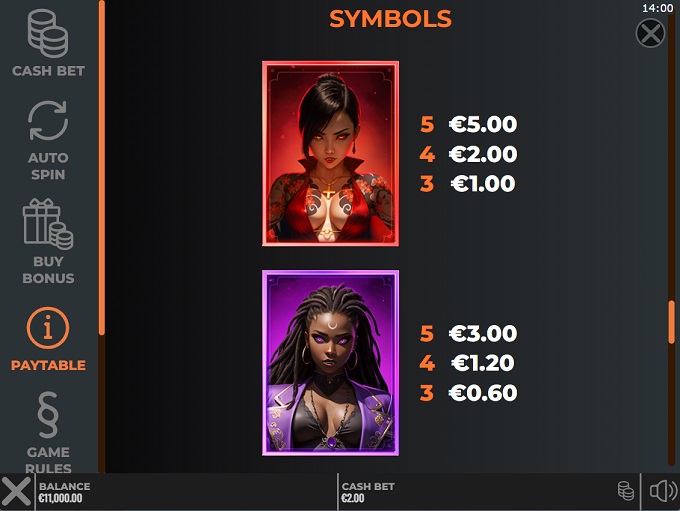The height and width of the screenshot is (511, 680).
Task: Open bet coins icon in bottom bar
Action: (625, 491)
